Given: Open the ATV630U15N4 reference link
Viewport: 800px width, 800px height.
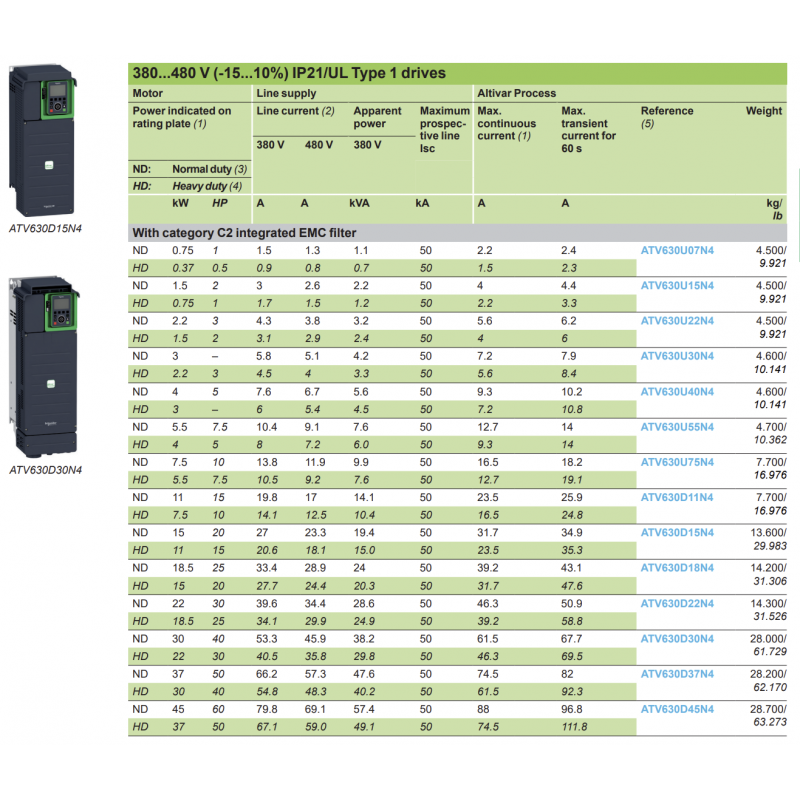Looking at the screenshot, I should 677,285.
